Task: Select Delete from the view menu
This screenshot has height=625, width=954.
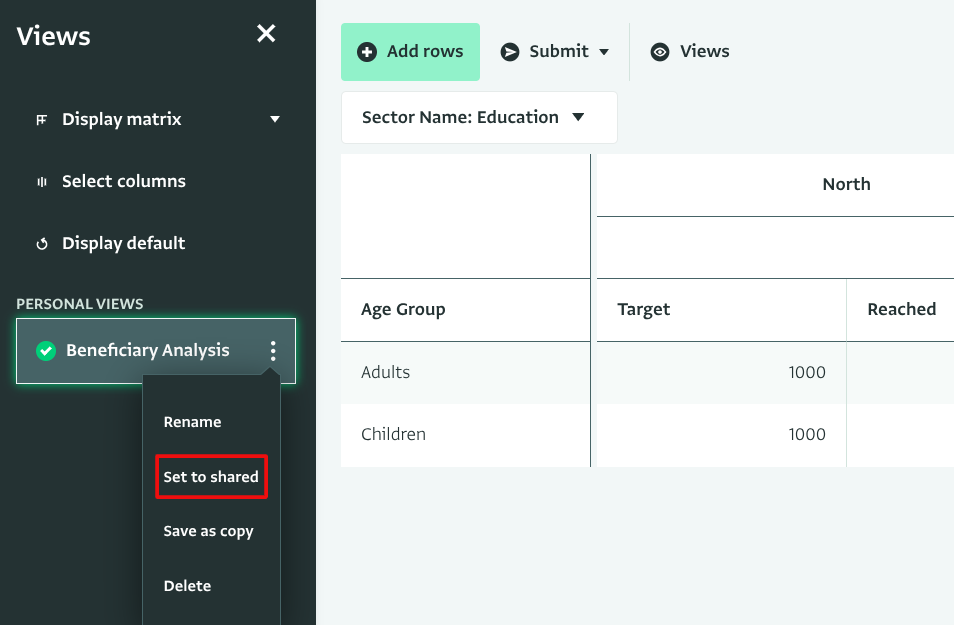Action: (187, 586)
